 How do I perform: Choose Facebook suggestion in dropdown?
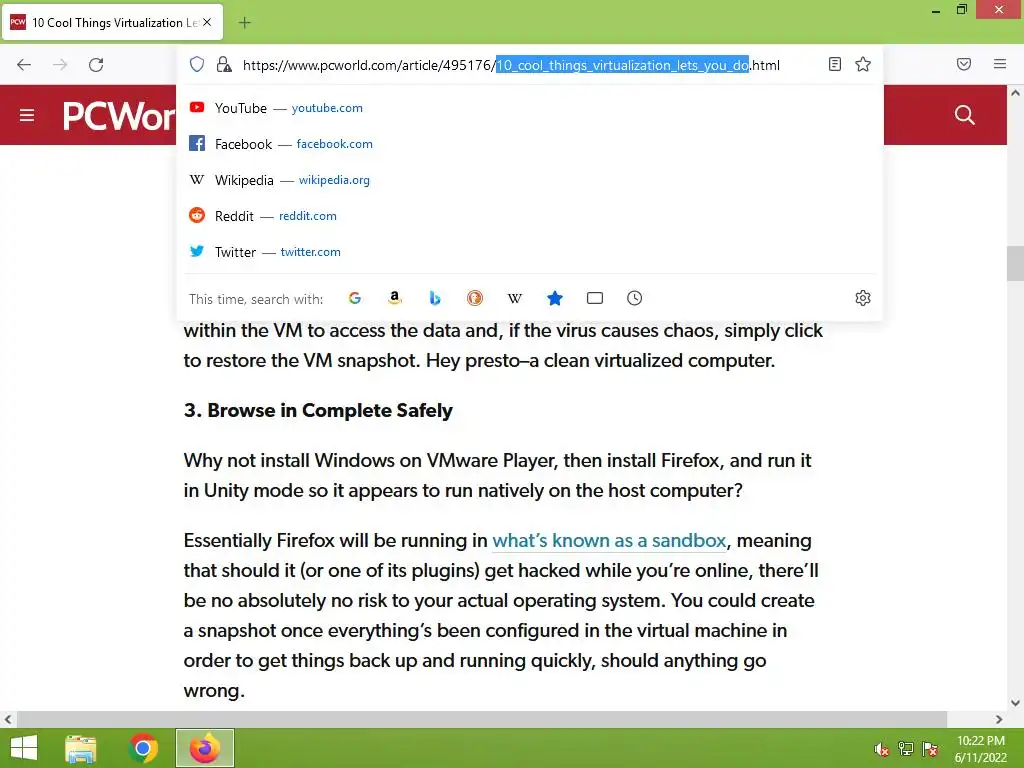tap(530, 144)
